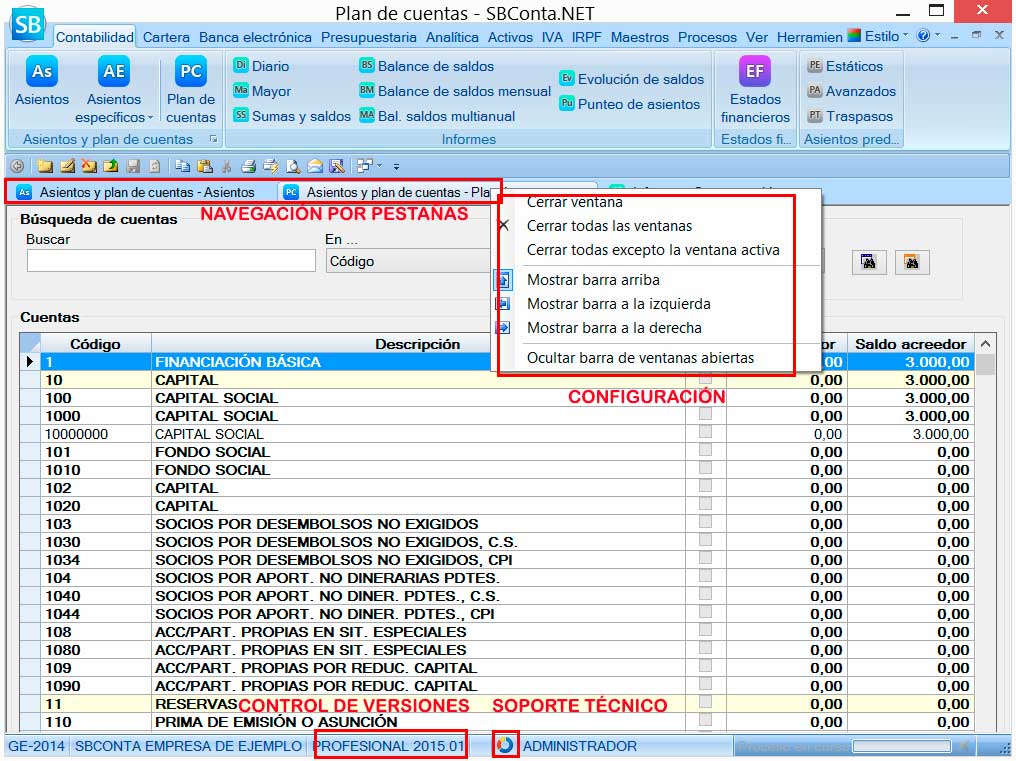
Task: Open the Estilo dropdown menu
Action: tap(878, 36)
